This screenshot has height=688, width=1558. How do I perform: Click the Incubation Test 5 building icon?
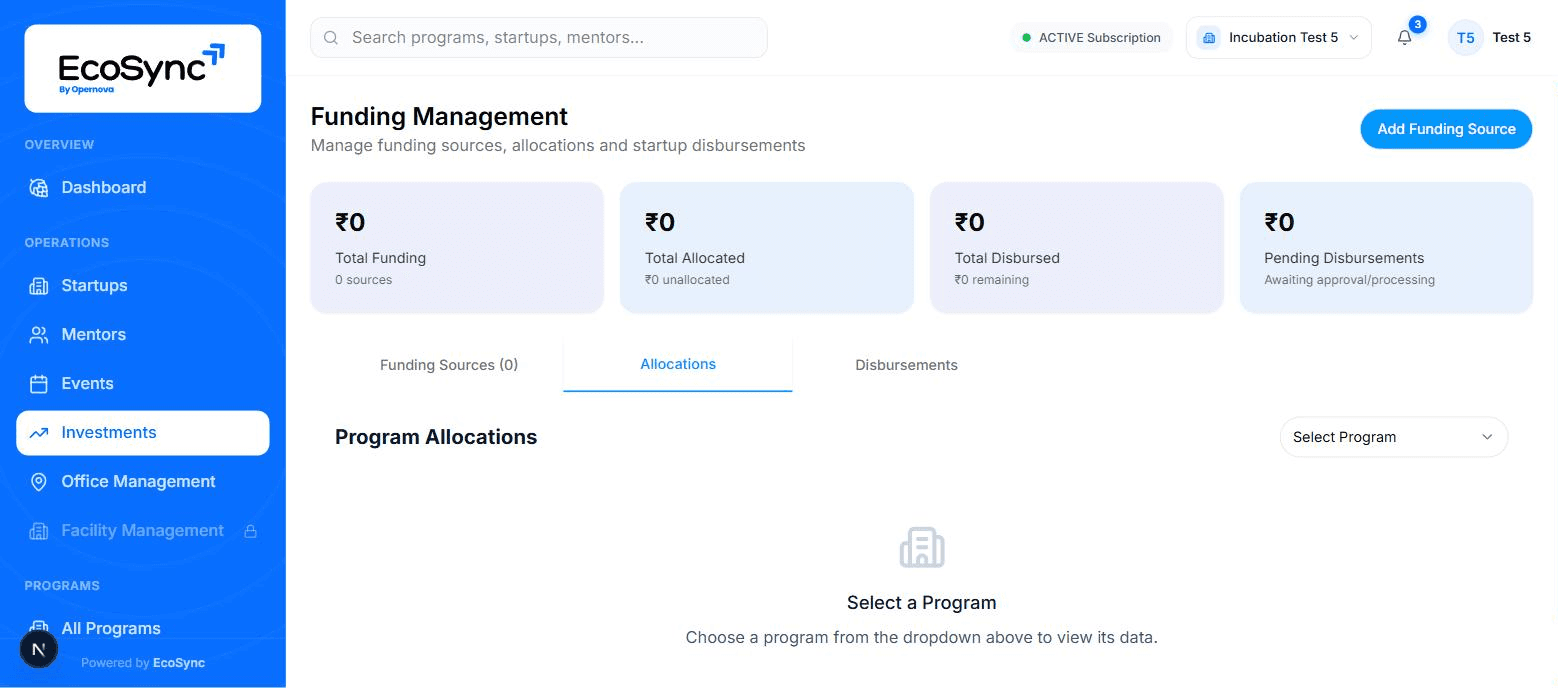tap(1209, 38)
